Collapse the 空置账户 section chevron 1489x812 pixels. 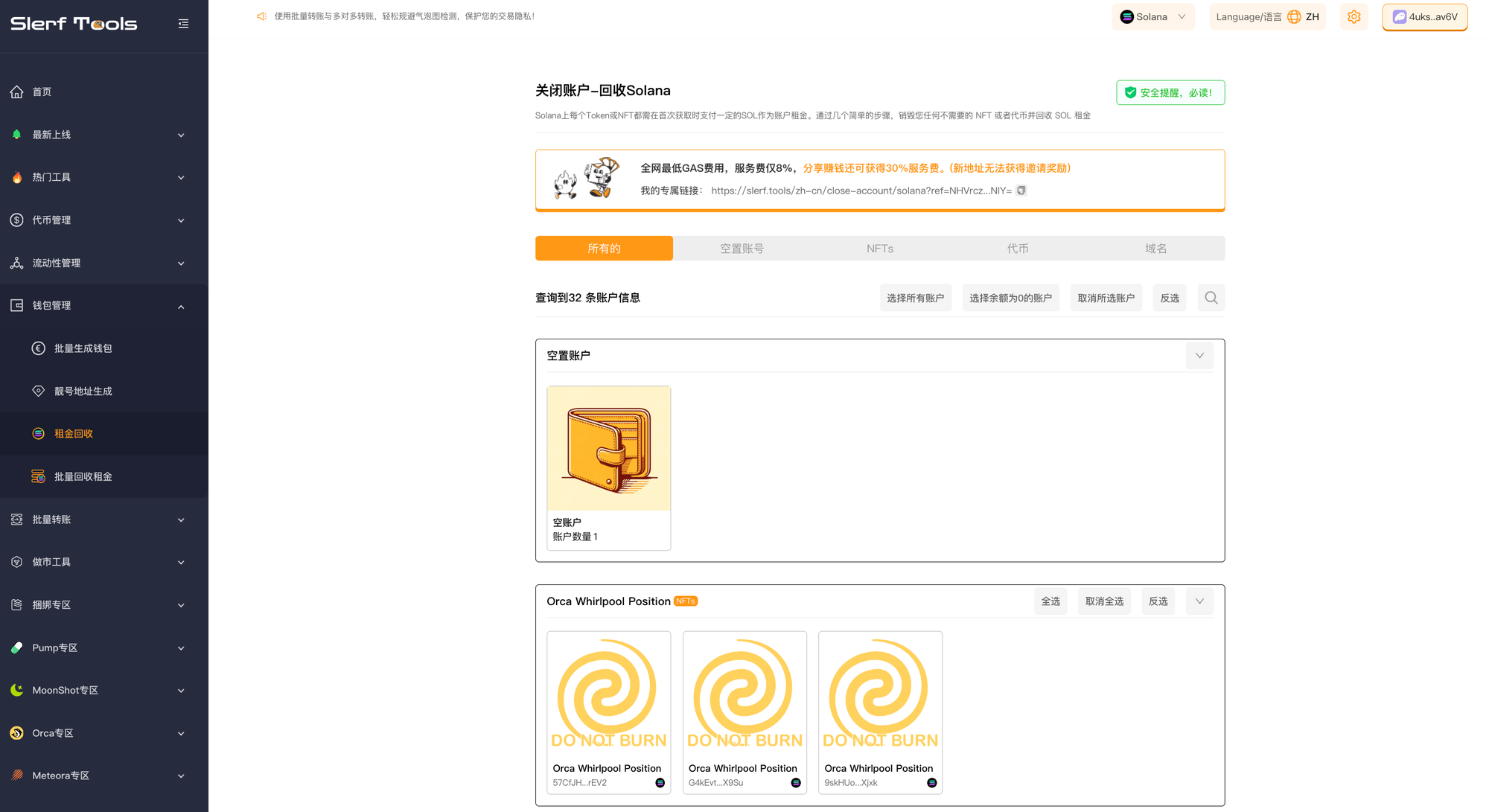(x=1199, y=356)
